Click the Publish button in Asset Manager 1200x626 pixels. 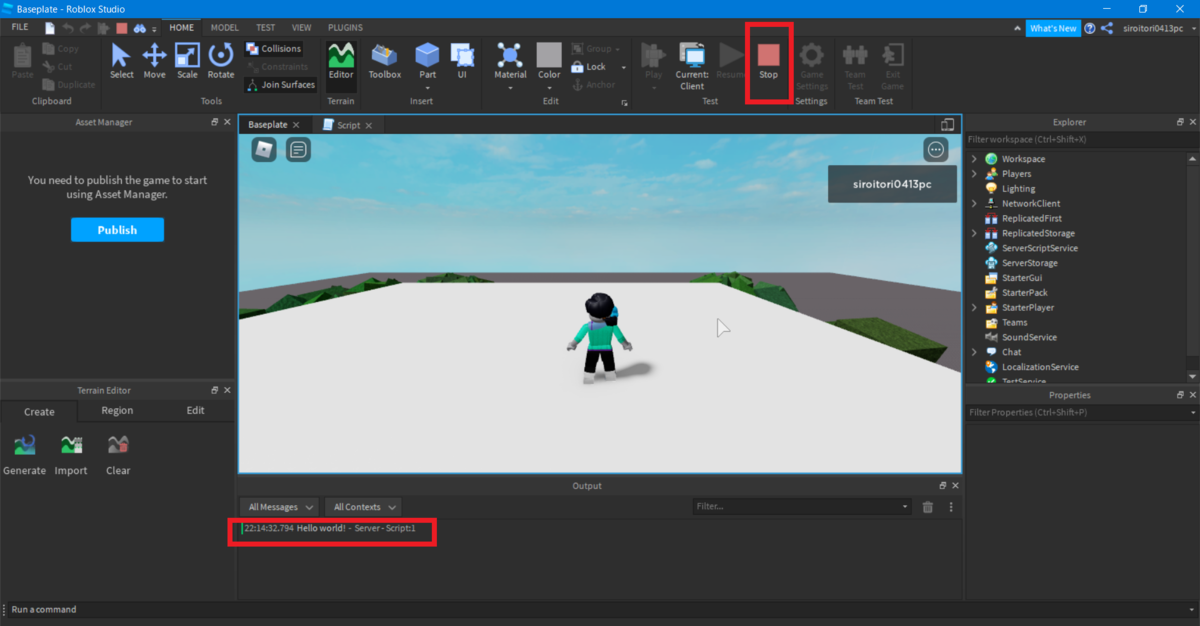pos(117,230)
